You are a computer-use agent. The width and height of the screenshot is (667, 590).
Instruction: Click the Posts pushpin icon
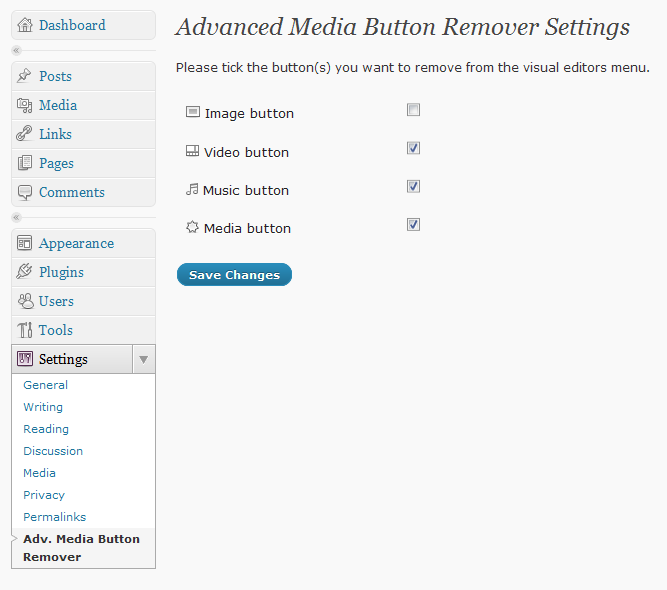coord(26,76)
